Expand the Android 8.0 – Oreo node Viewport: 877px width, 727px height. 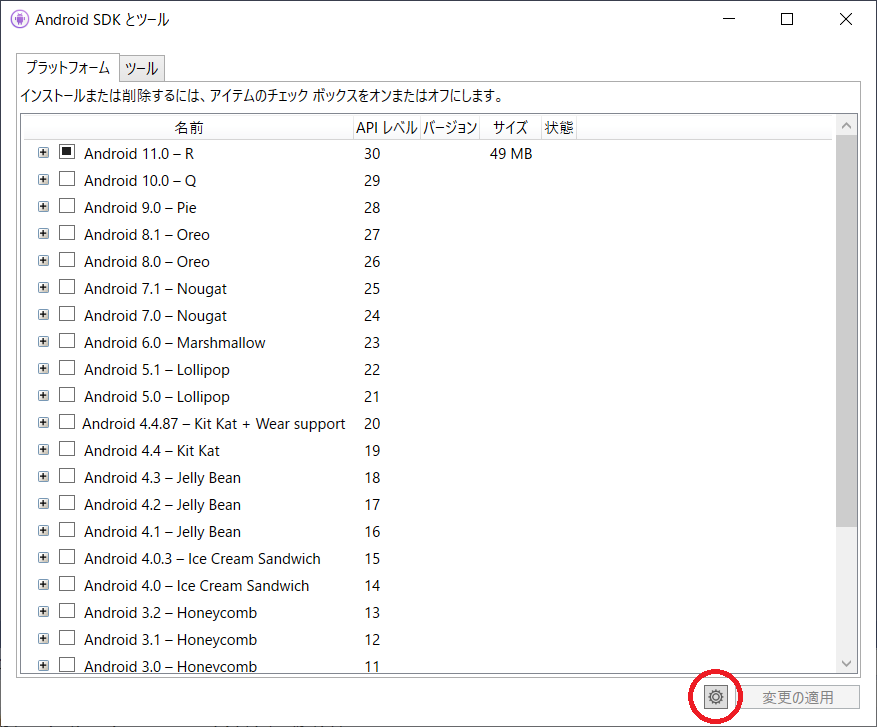pyautogui.click(x=43, y=260)
